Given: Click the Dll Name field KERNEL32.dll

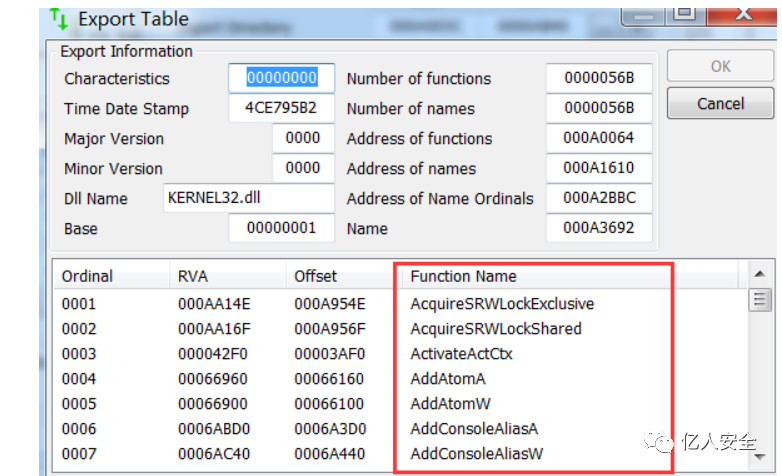Looking at the screenshot, I should [249, 198].
